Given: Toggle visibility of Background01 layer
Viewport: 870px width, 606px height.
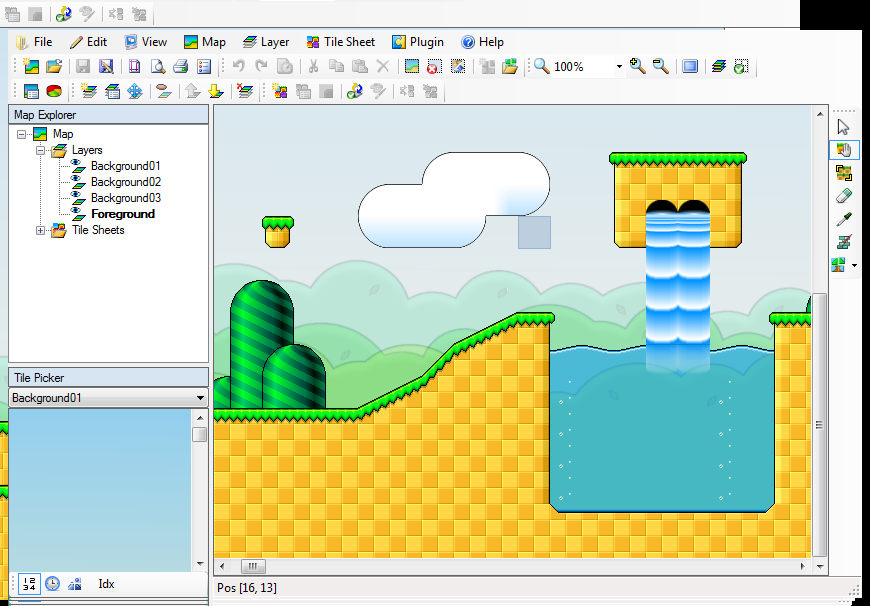Looking at the screenshot, I should pos(78,166).
